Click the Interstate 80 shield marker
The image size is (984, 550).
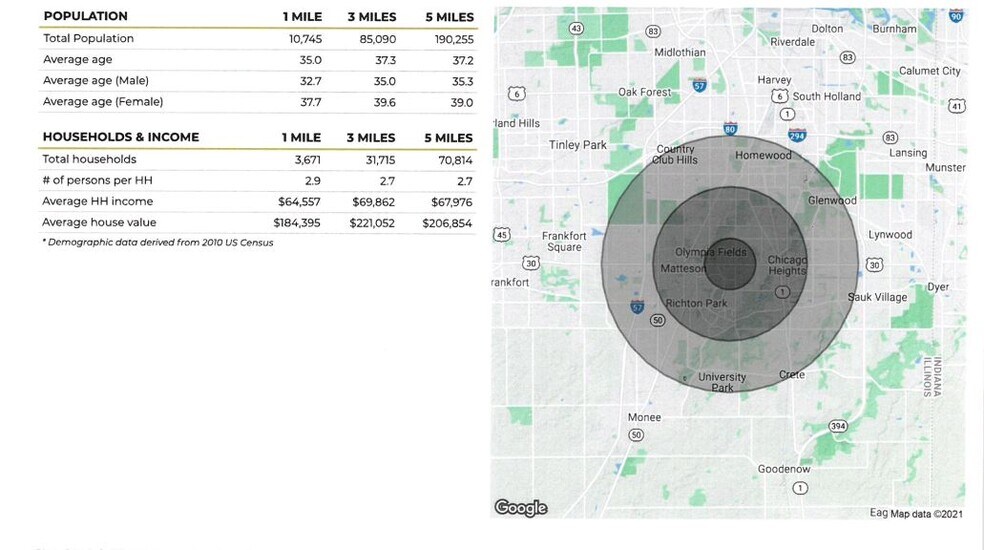[x=730, y=129]
